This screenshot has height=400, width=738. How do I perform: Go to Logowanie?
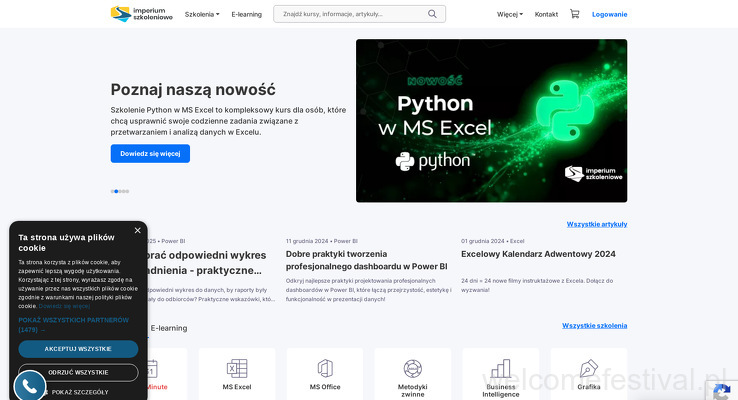click(x=610, y=15)
